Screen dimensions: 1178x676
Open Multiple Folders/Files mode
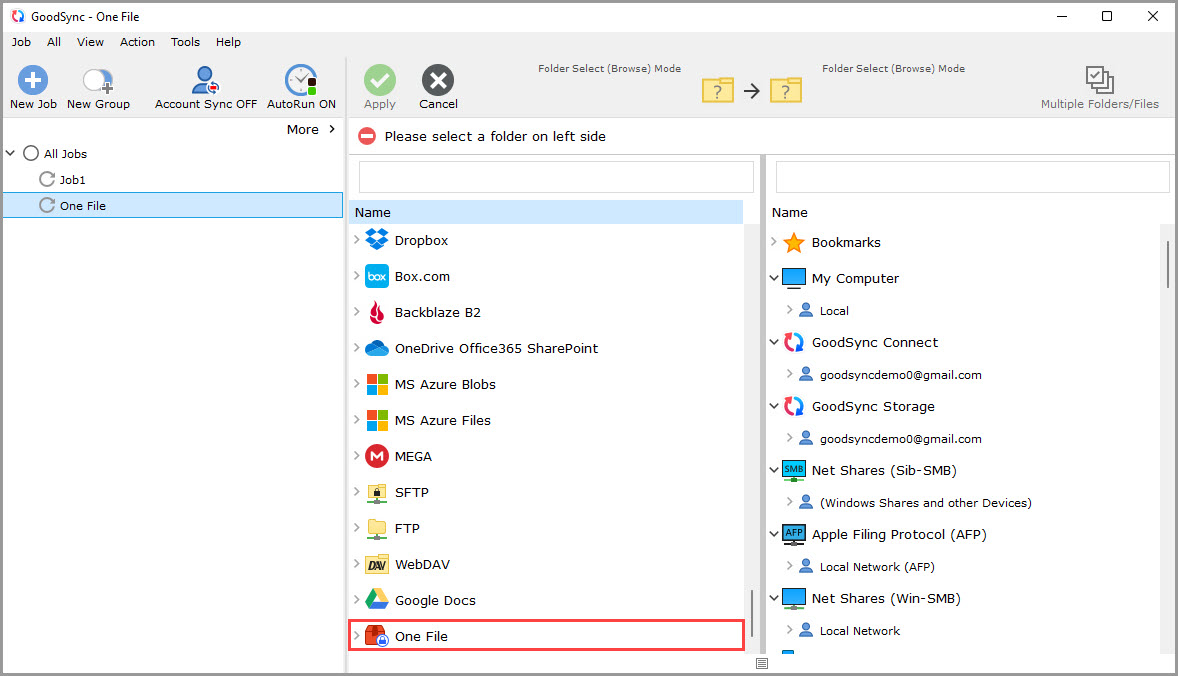[1099, 88]
